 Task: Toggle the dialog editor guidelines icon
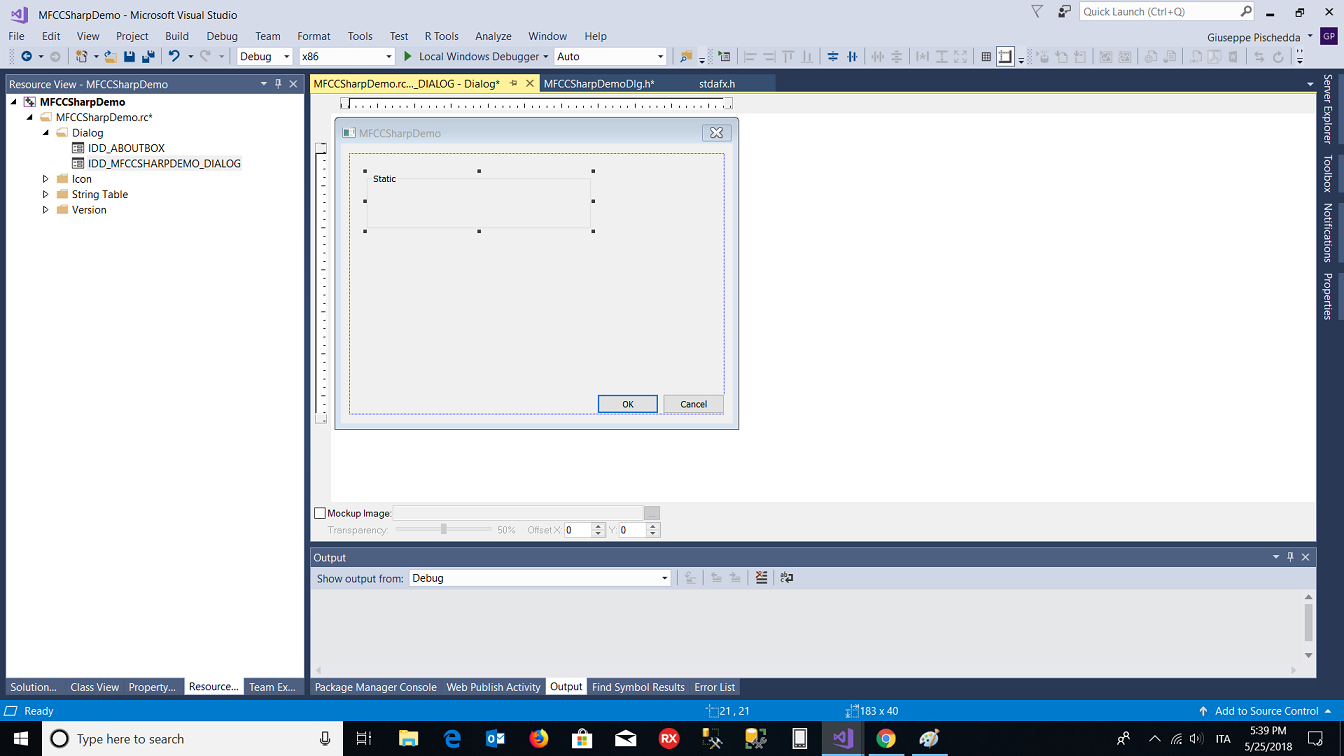point(1005,57)
